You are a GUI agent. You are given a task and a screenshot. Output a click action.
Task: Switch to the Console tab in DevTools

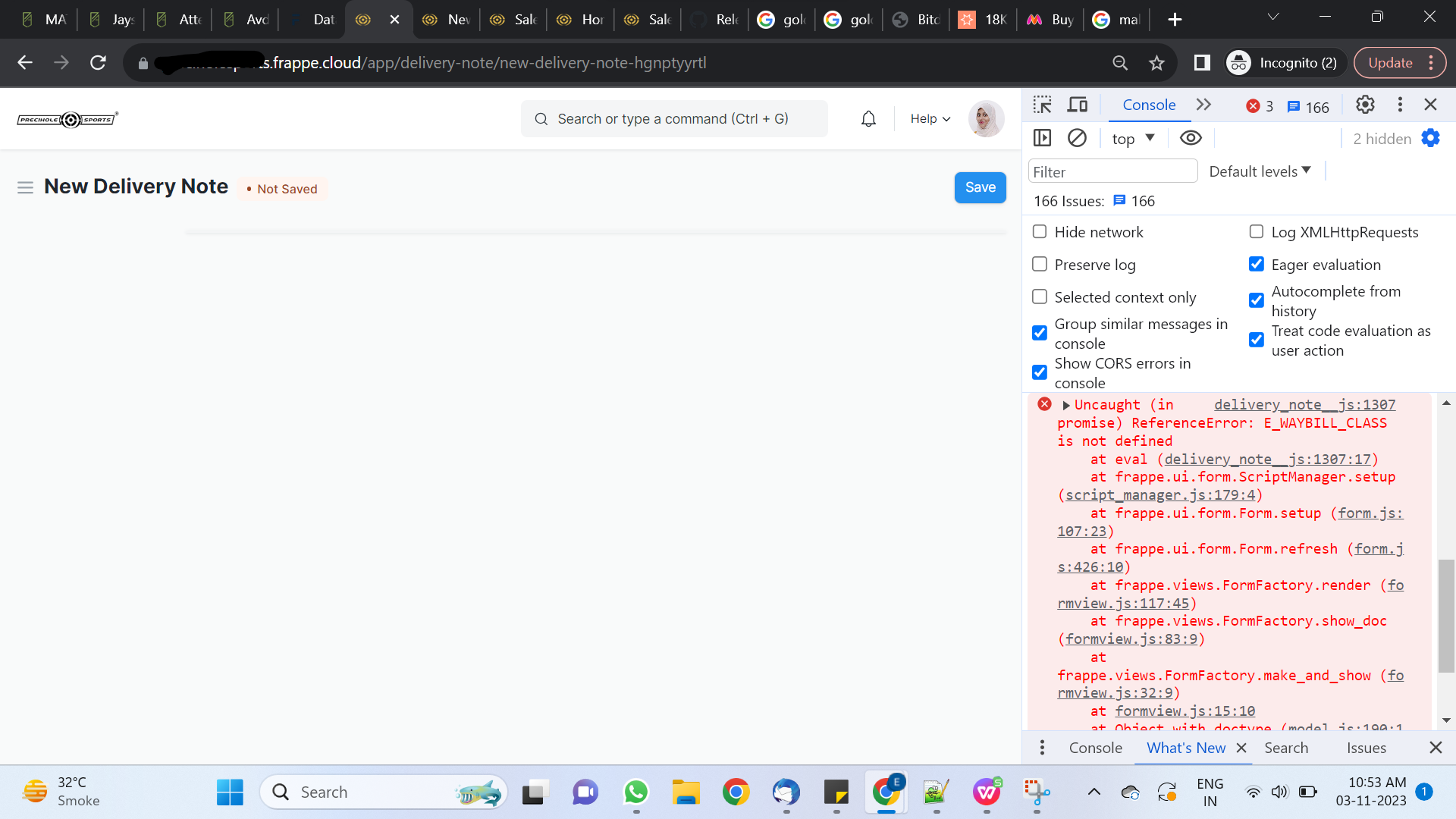pyautogui.click(x=1148, y=105)
